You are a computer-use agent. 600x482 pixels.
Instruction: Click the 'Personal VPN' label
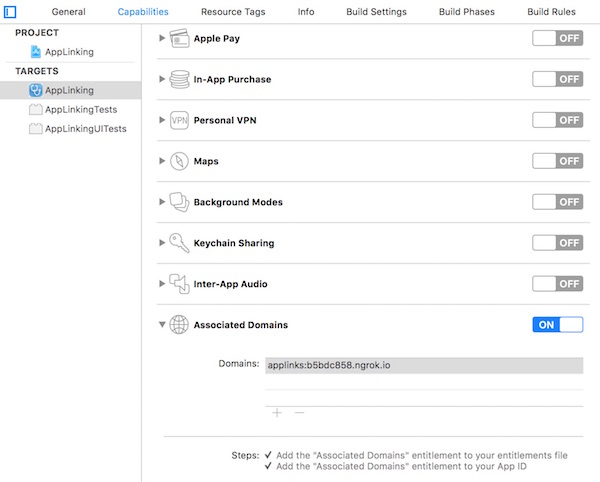click(x=225, y=120)
